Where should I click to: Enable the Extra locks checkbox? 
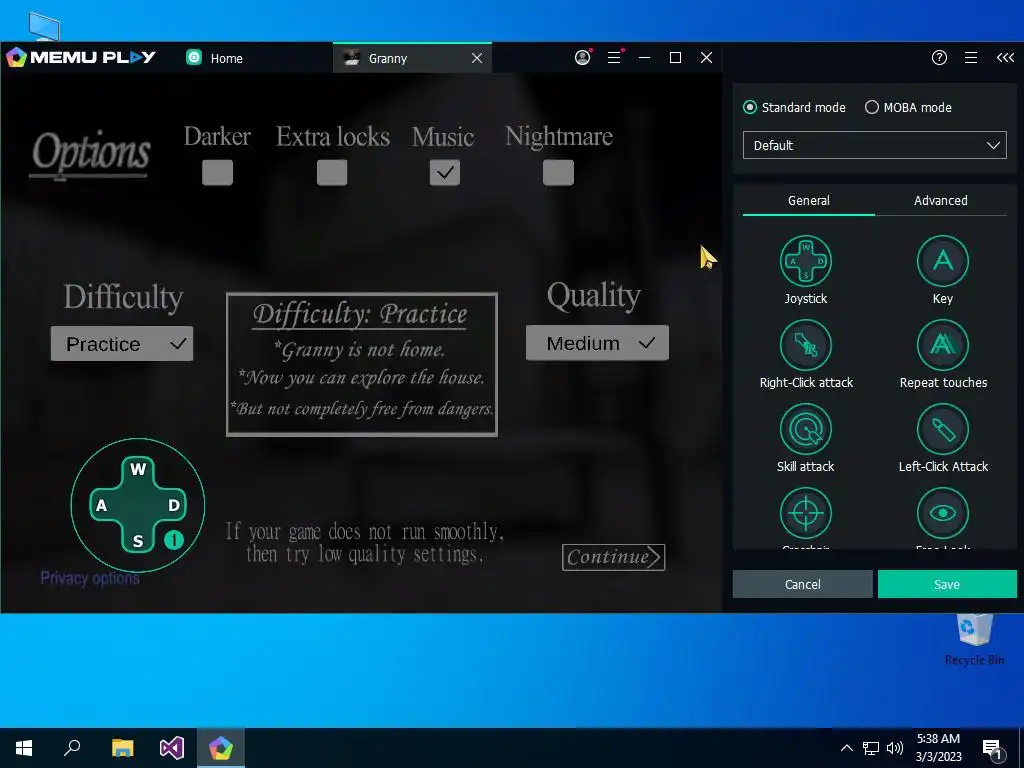[332, 173]
